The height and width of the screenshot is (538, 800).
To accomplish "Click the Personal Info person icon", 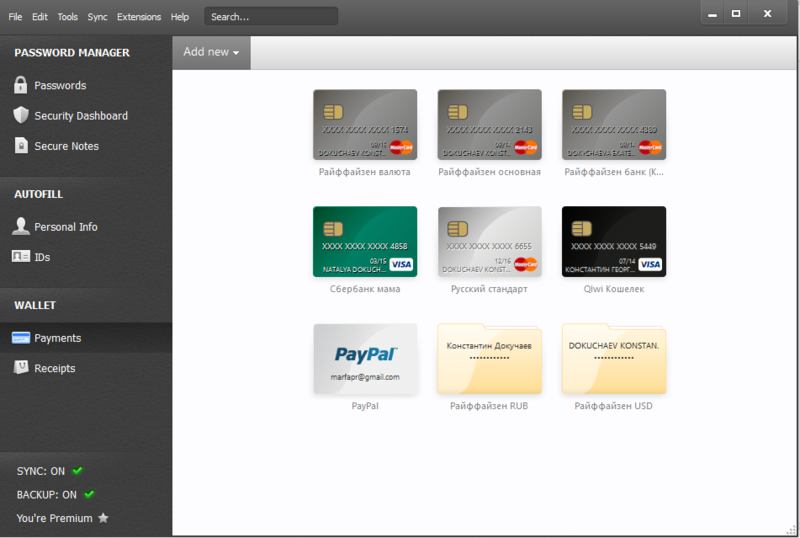I will (21, 226).
